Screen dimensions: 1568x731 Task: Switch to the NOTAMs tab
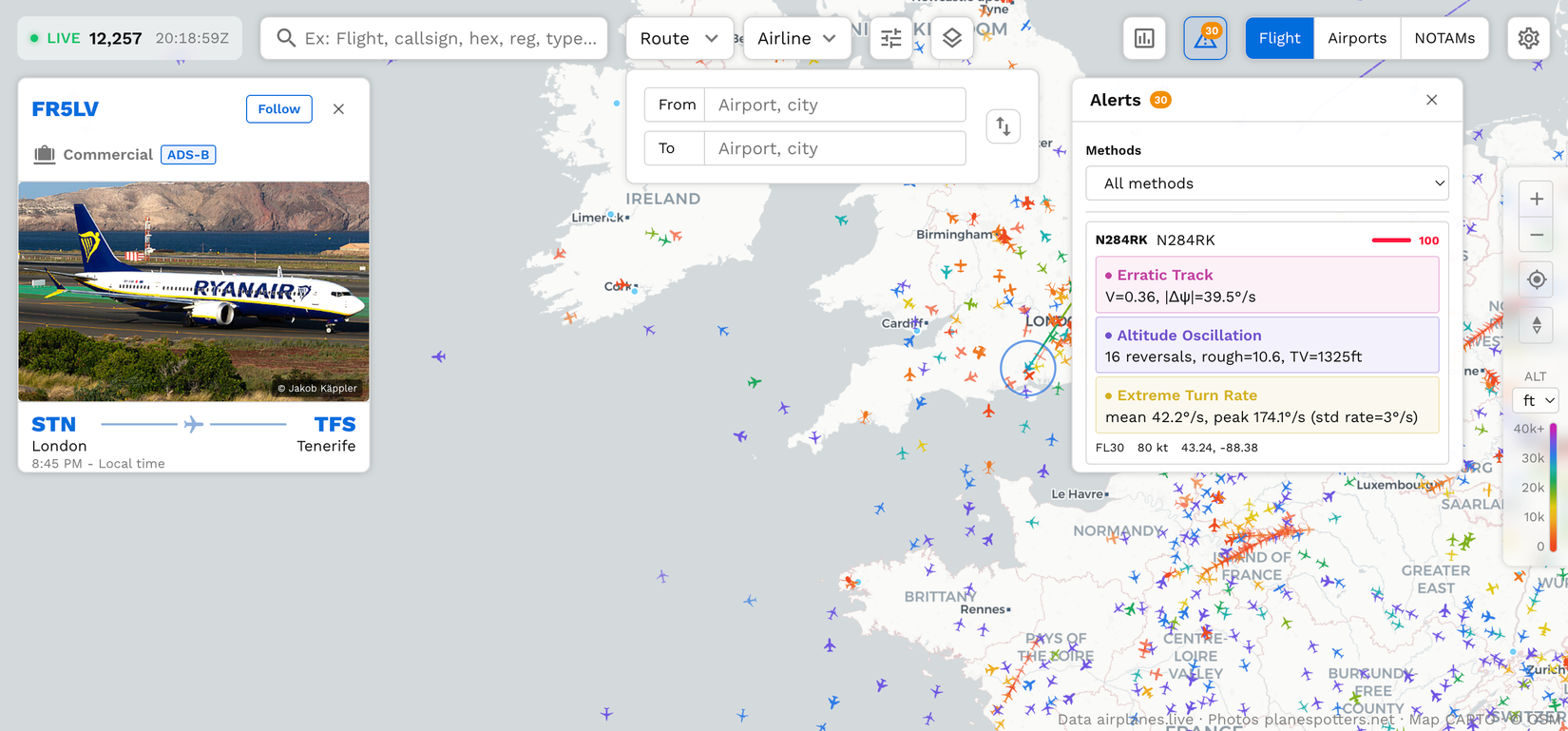1444,38
